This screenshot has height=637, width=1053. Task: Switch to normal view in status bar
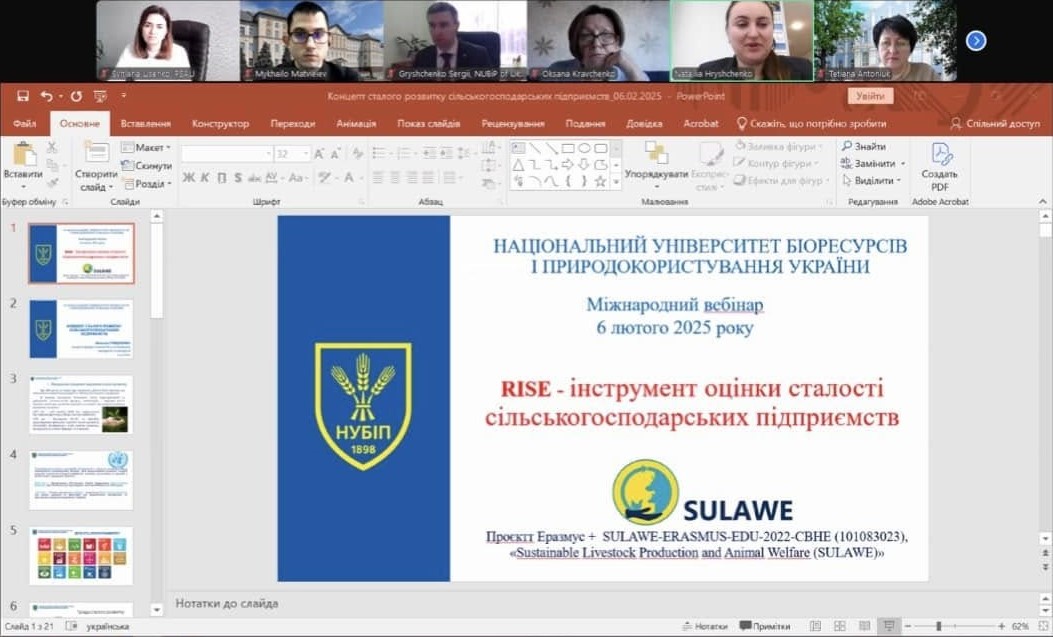[815, 626]
